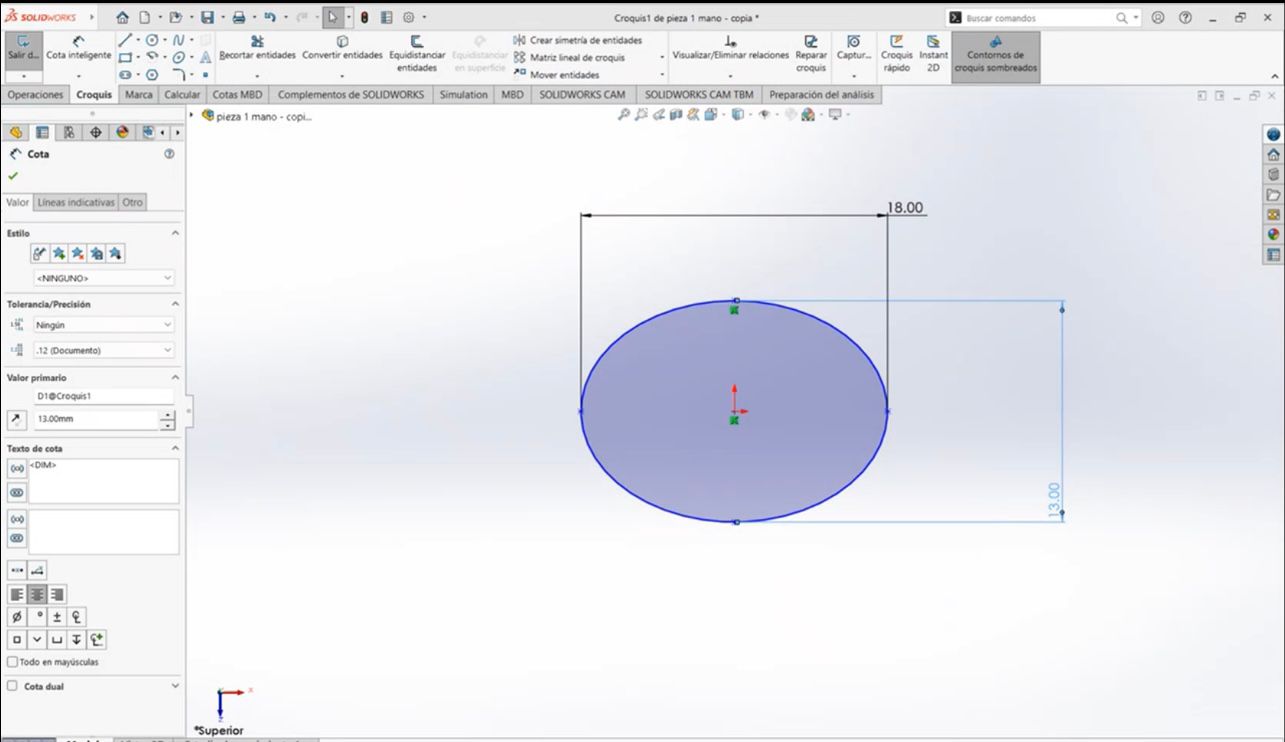Expand the Cota dual section
The height and width of the screenshot is (742, 1285).
coord(175,686)
